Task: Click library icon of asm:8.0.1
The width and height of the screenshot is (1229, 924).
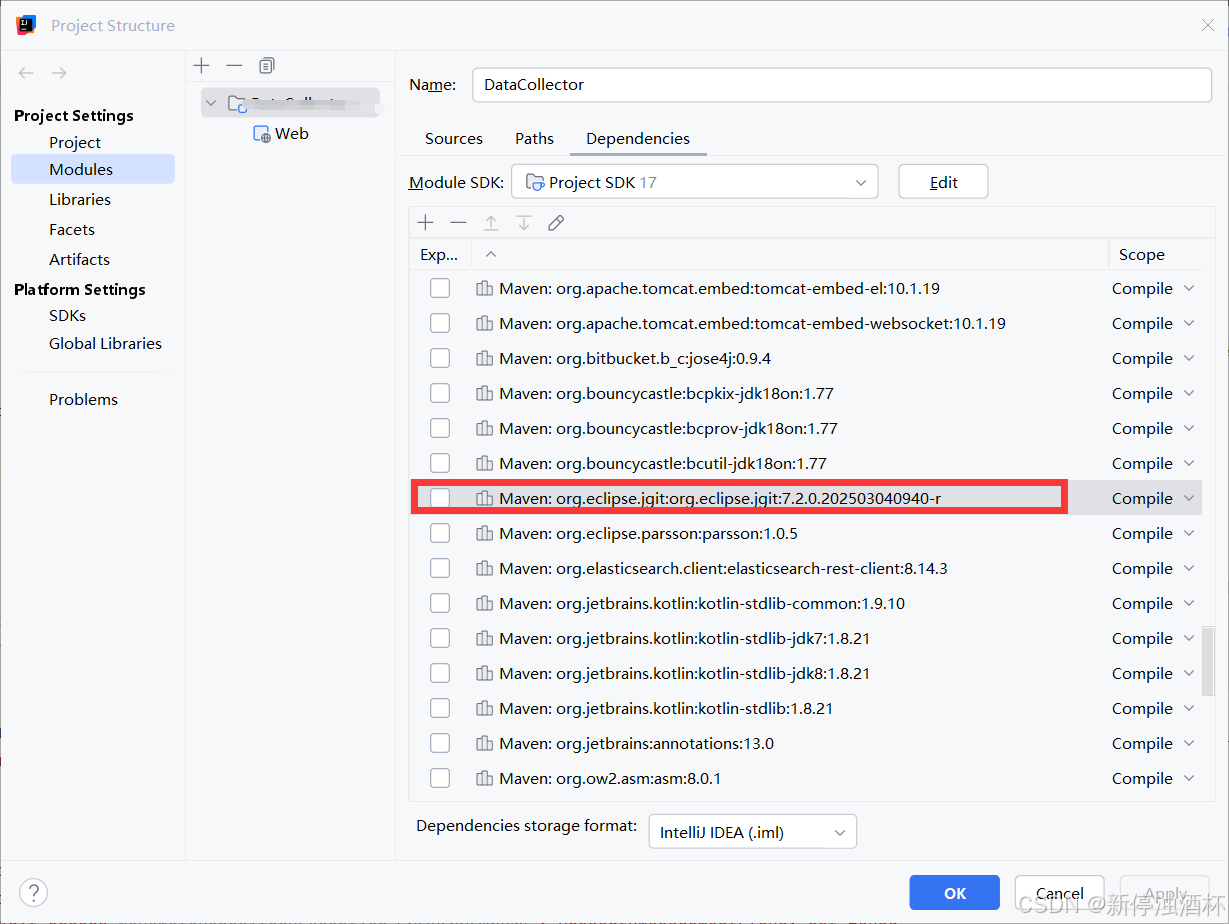Action: point(484,778)
